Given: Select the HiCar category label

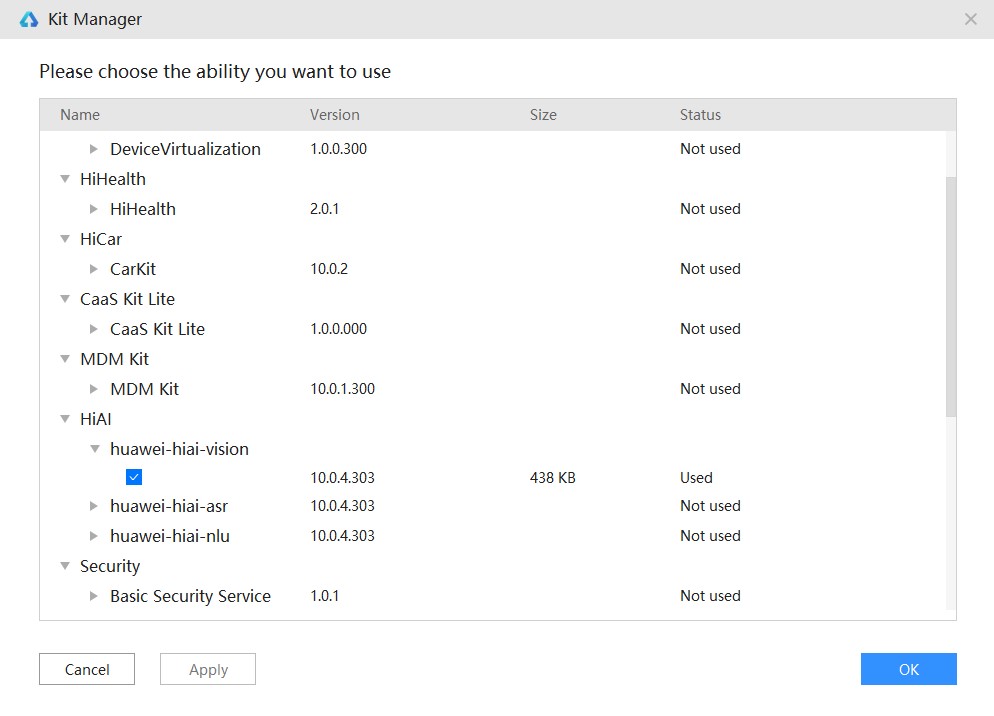Looking at the screenshot, I should (101, 239).
